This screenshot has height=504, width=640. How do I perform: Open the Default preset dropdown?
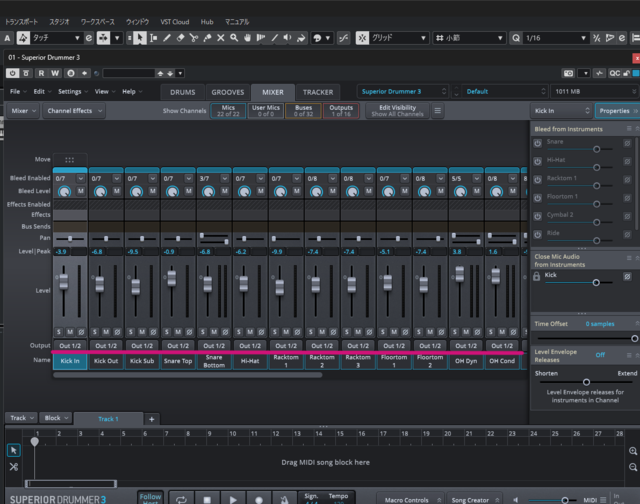489,91
